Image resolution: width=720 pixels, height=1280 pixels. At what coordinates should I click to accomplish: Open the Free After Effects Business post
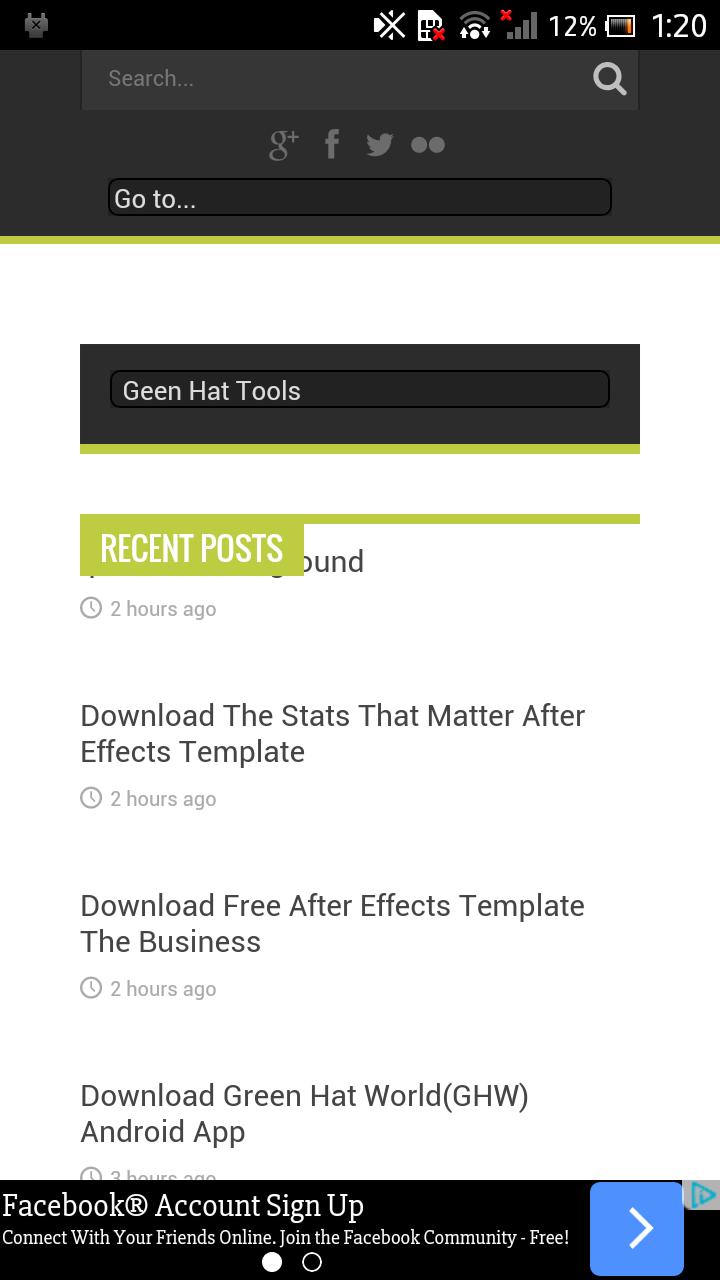[332, 923]
